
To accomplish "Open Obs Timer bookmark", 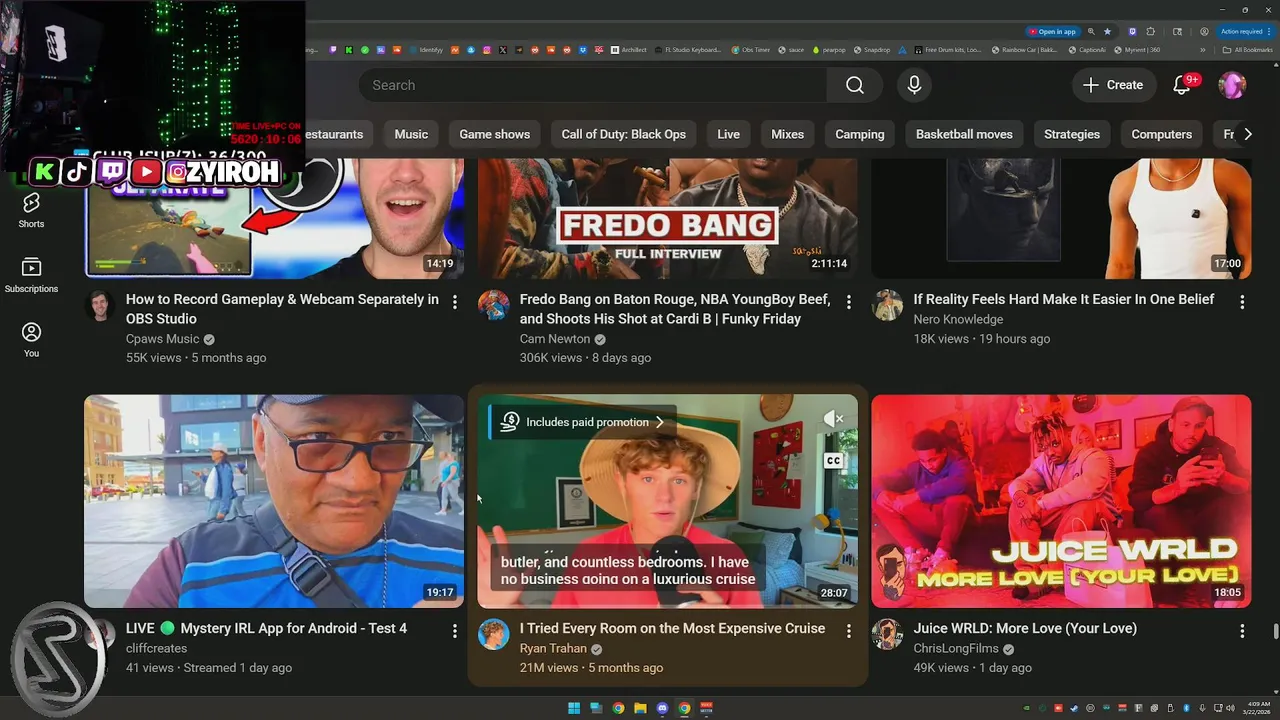I will coord(750,49).
